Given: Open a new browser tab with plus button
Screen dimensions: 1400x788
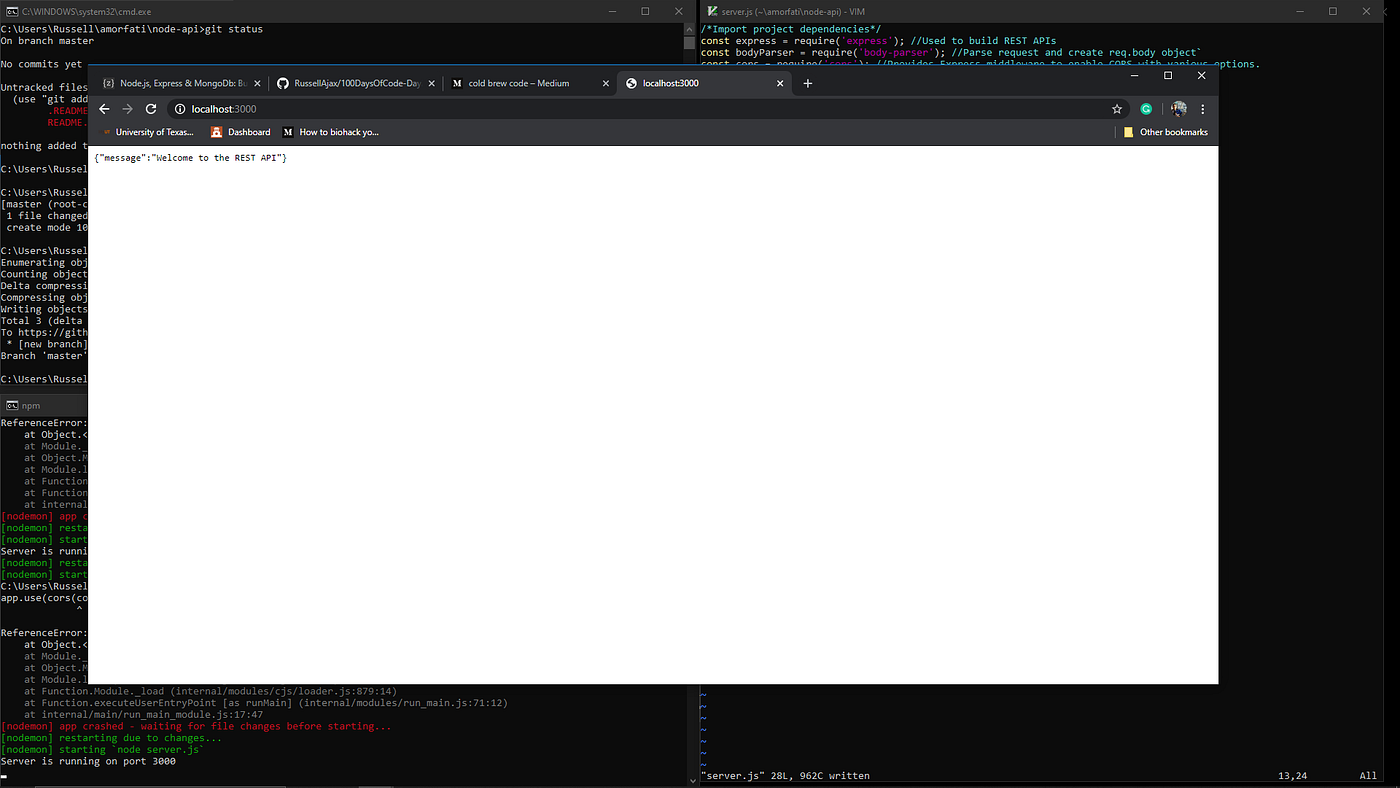Looking at the screenshot, I should click(808, 84).
